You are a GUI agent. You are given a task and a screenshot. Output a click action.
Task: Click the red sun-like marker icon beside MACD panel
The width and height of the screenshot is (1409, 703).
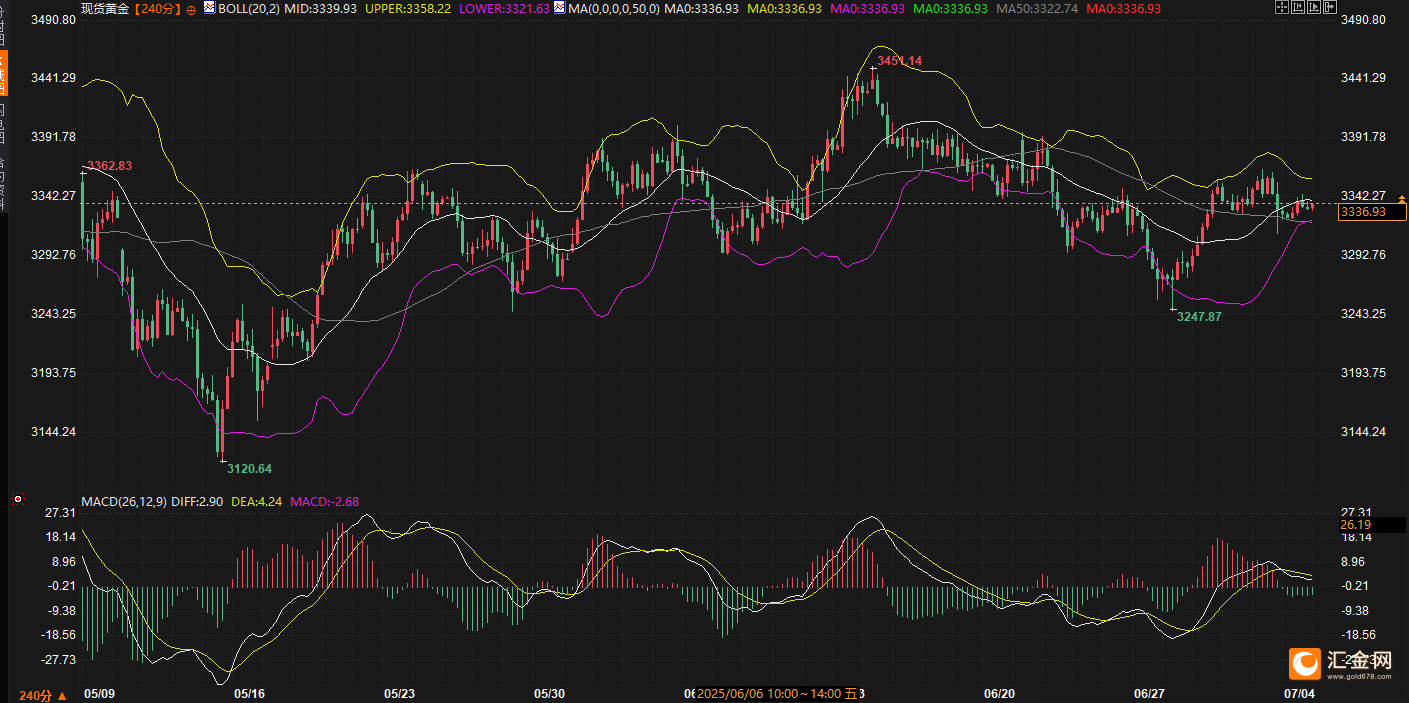tap(16, 498)
